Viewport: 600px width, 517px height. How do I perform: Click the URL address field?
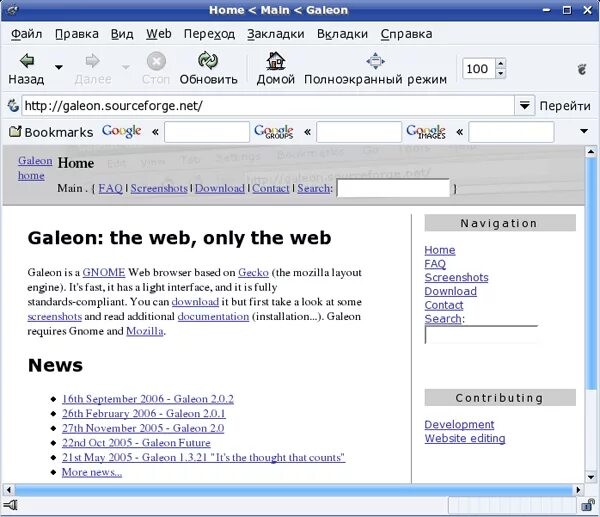click(267, 105)
